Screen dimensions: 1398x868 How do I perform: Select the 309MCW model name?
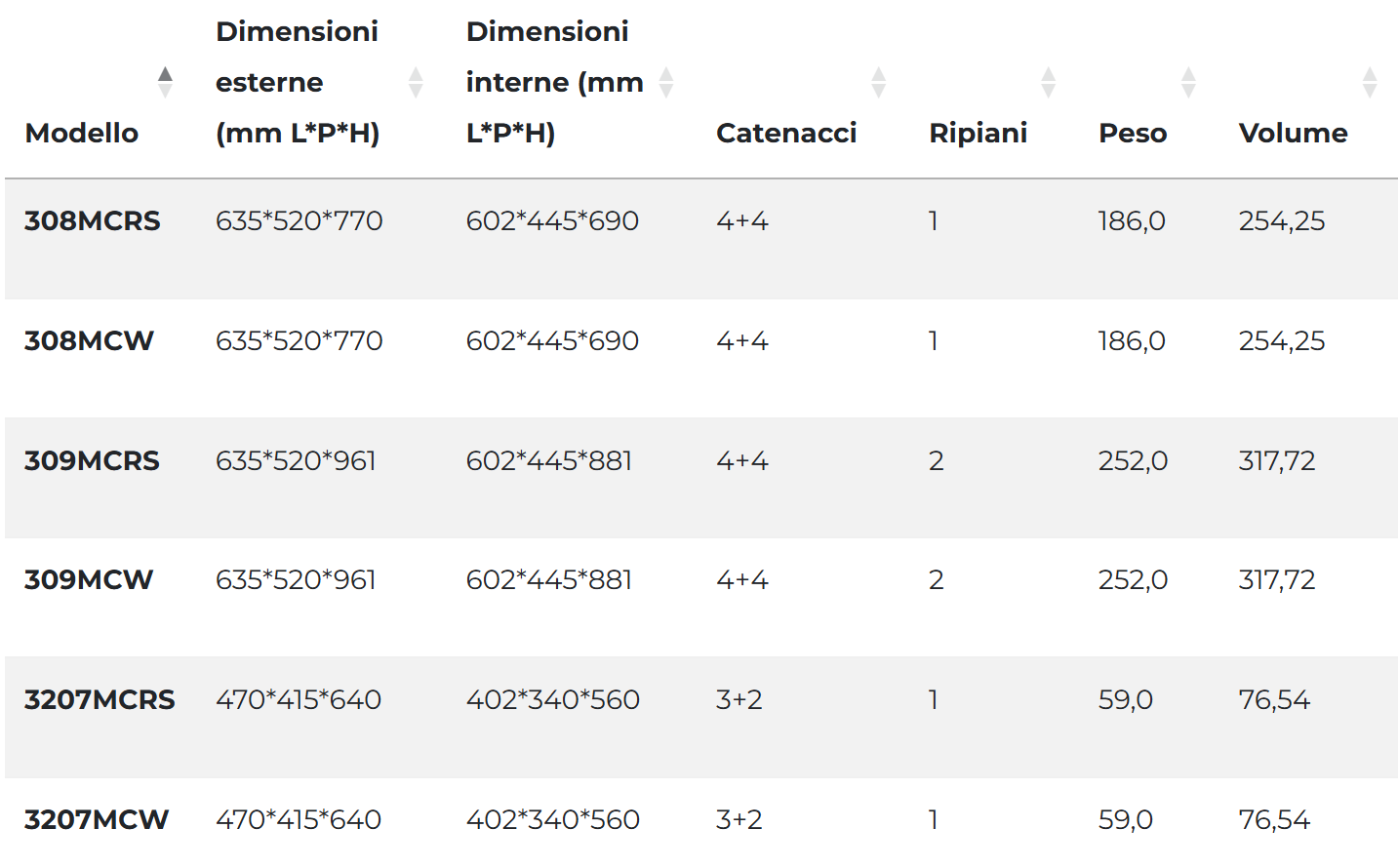click(89, 579)
